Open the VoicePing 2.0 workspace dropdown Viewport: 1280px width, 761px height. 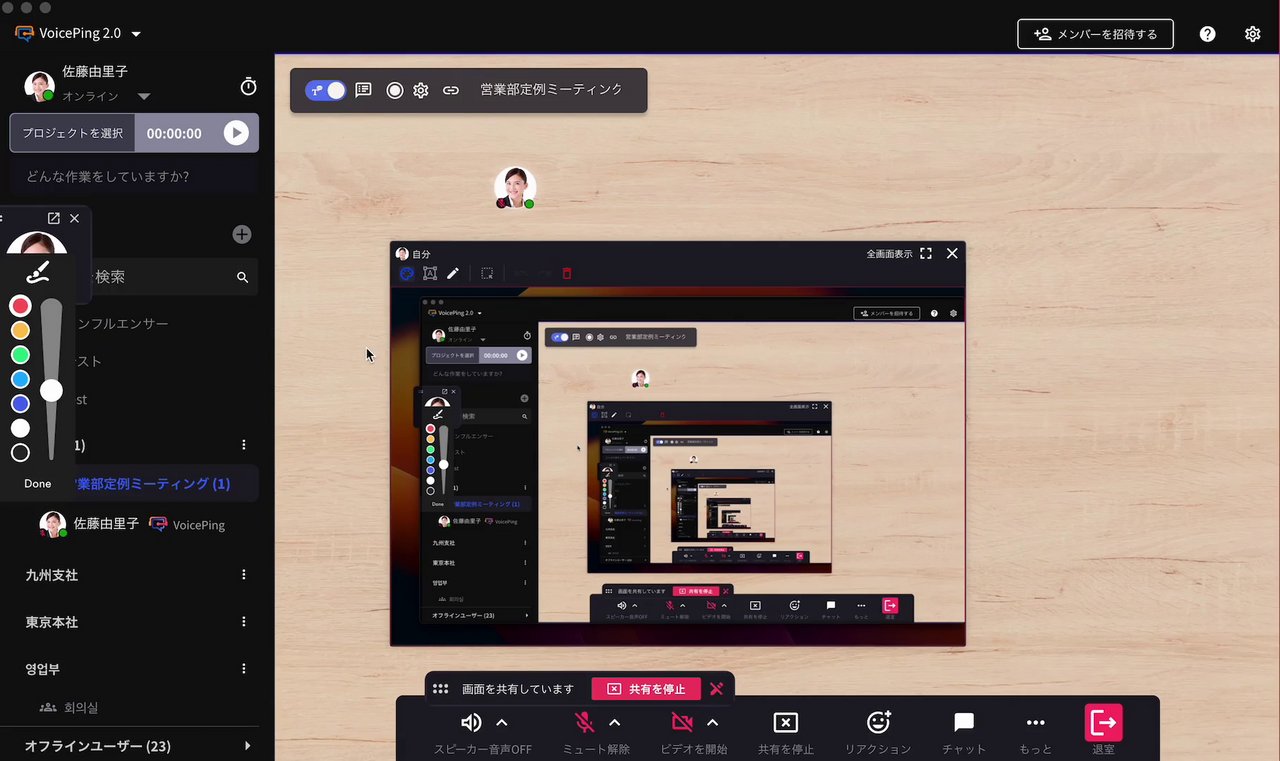click(136, 34)
